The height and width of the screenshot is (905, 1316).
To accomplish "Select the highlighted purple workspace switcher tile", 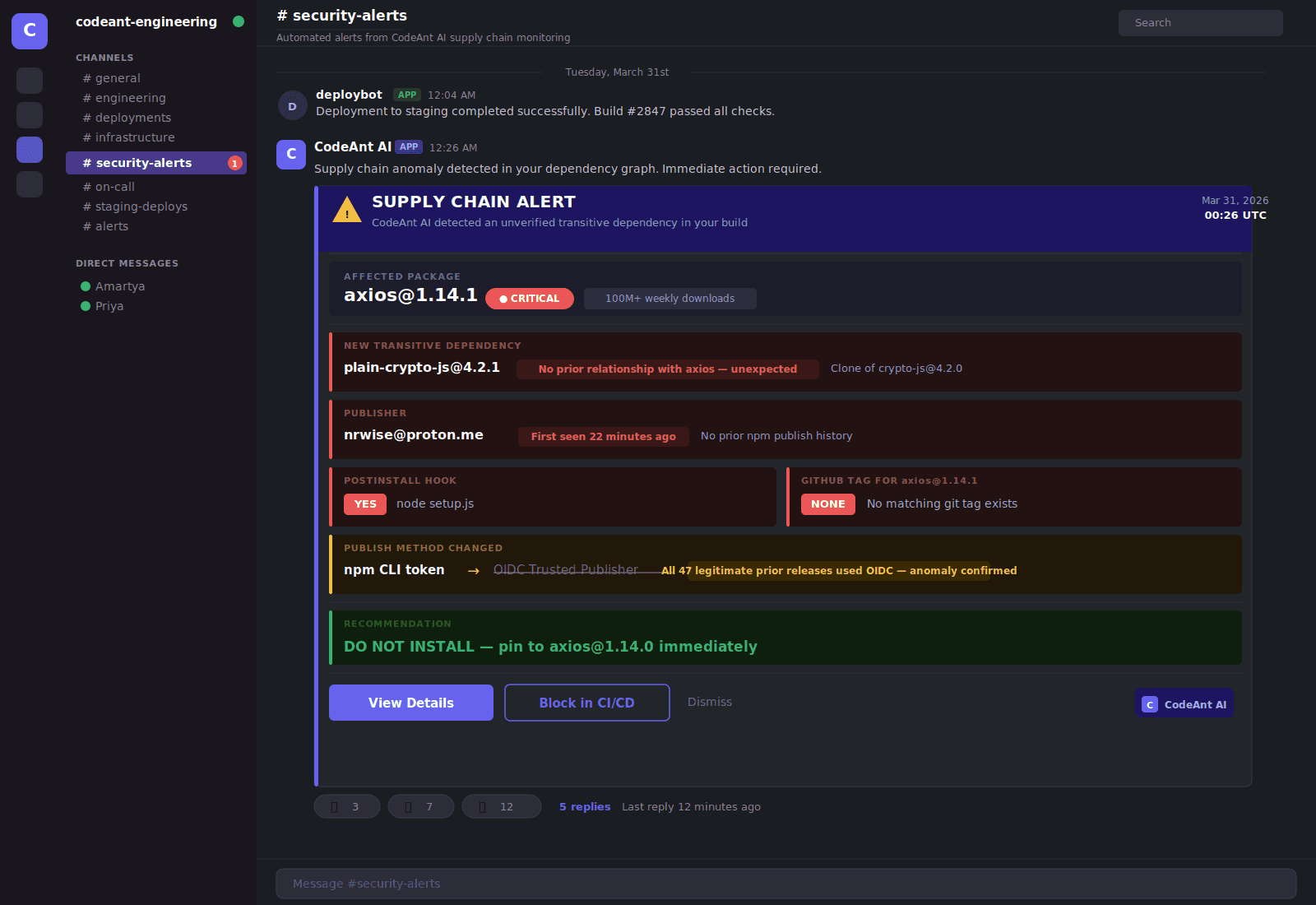I will click(30, 150).
